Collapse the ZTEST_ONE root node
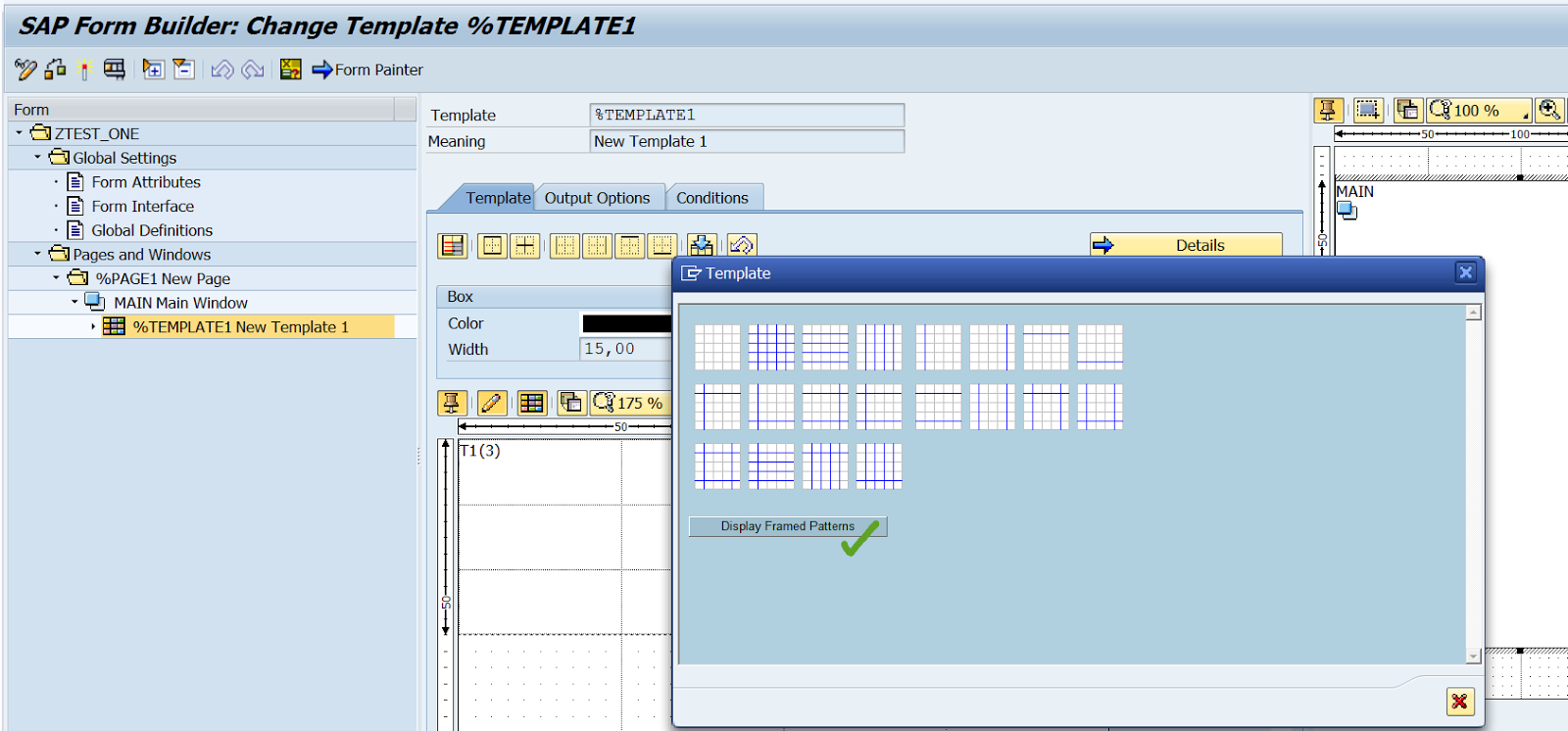Viewport: 1568px width, 731px height. pyautogui.click(x=19, y=133)
